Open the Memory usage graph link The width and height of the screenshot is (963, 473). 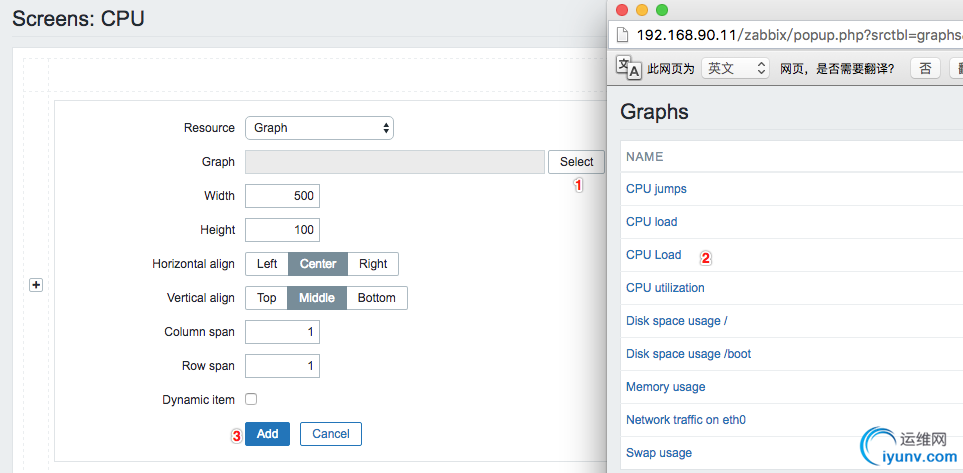coord(665,387)
